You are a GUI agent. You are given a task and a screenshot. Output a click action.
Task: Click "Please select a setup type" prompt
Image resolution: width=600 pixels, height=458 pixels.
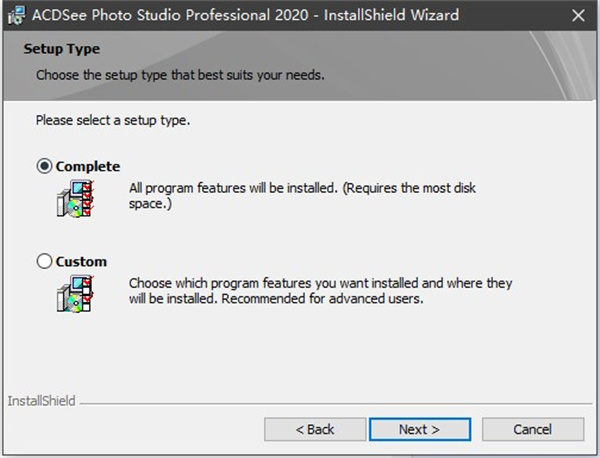pos(113,120)
